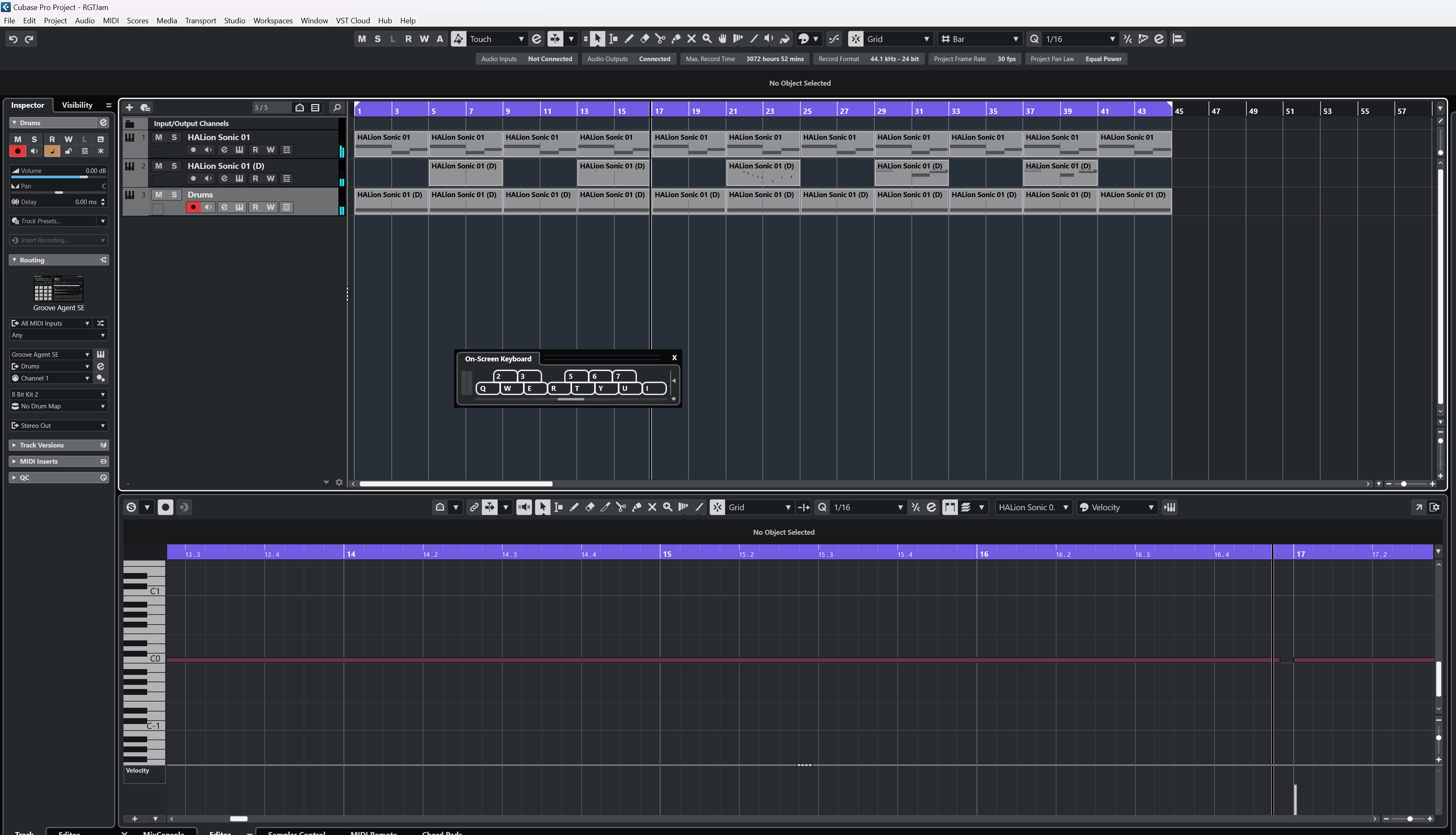Switch to the Visibility tab
The height and width of the screenshot is (835, 1456).
coord(77,105)
